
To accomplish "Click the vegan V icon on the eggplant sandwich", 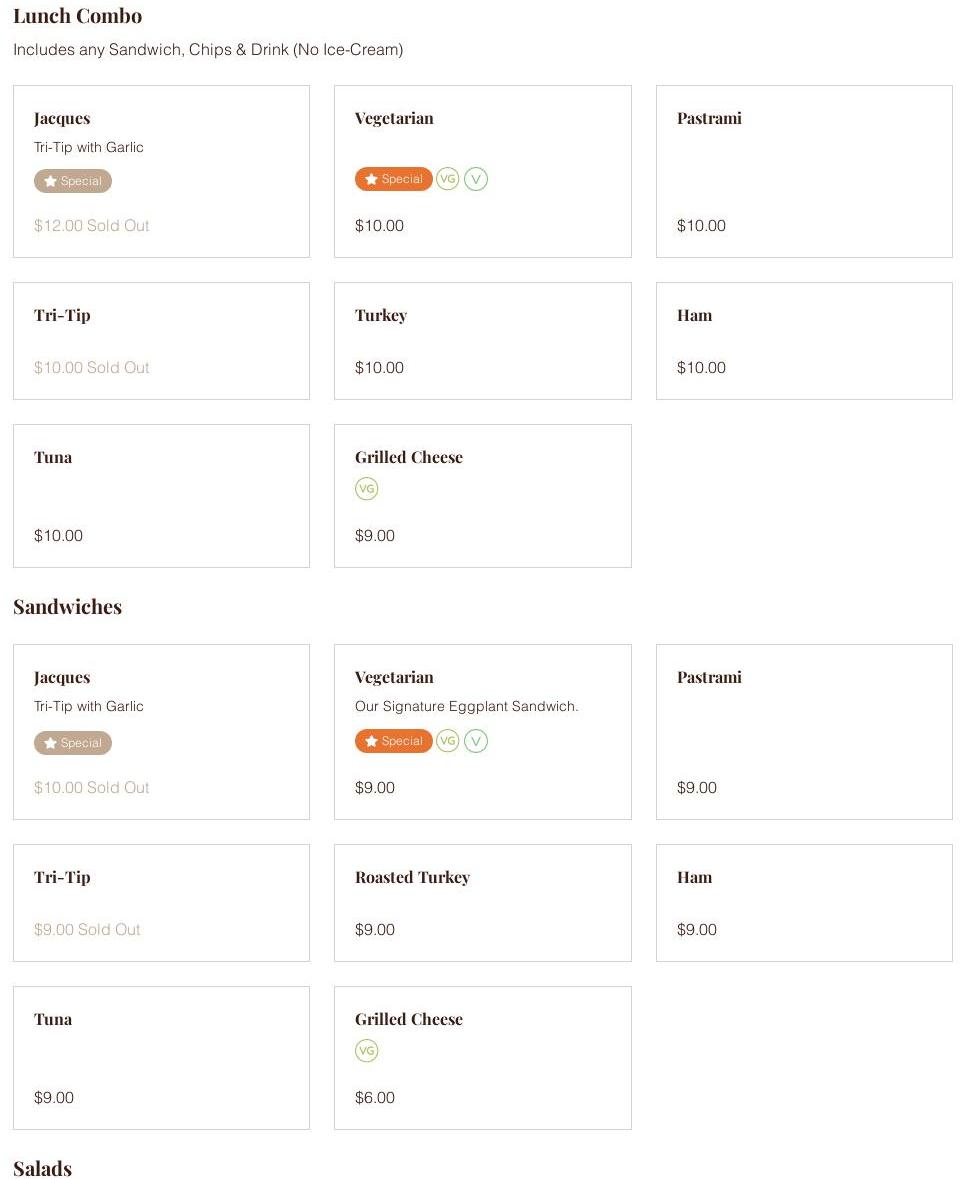I will [x=476, y=741].
